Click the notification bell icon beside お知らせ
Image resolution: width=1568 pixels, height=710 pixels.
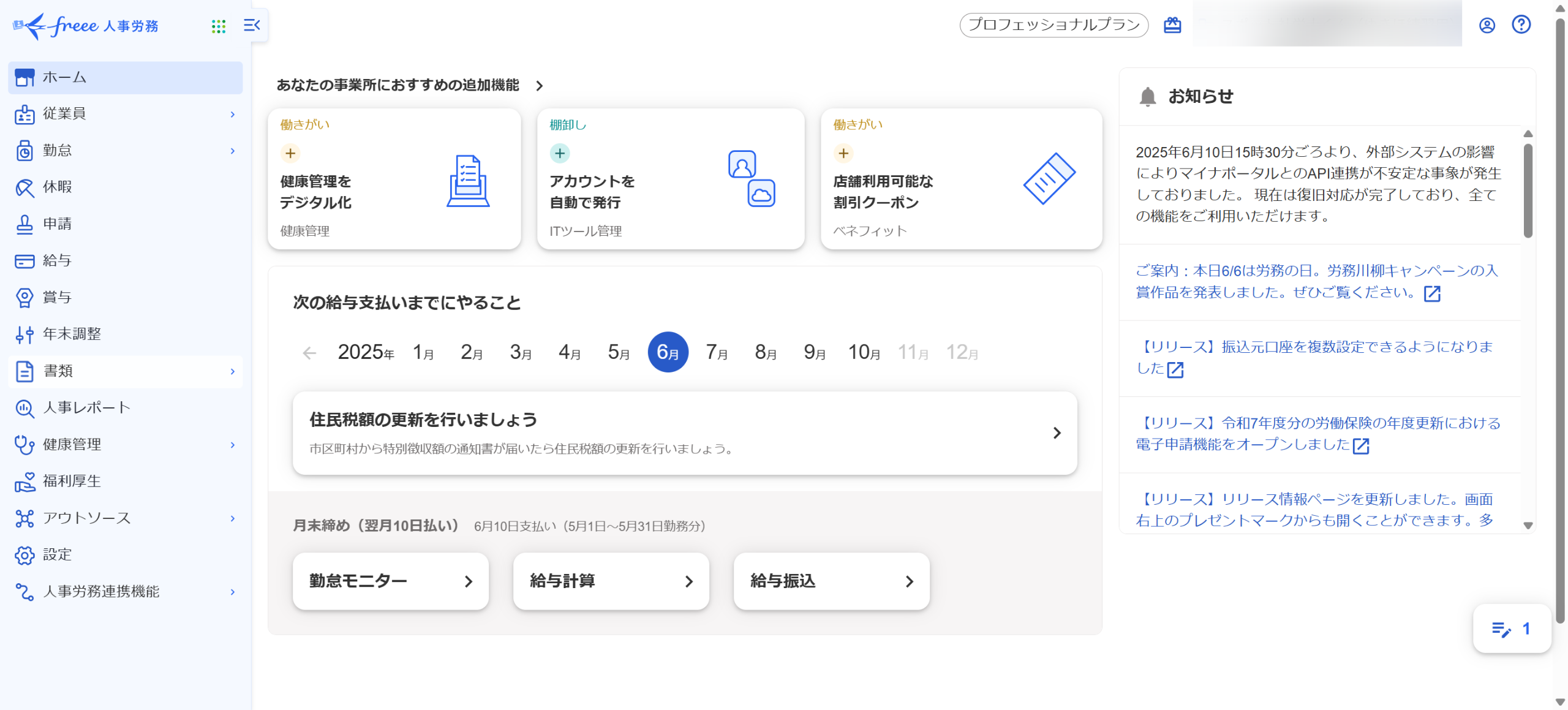[1147, 97]
